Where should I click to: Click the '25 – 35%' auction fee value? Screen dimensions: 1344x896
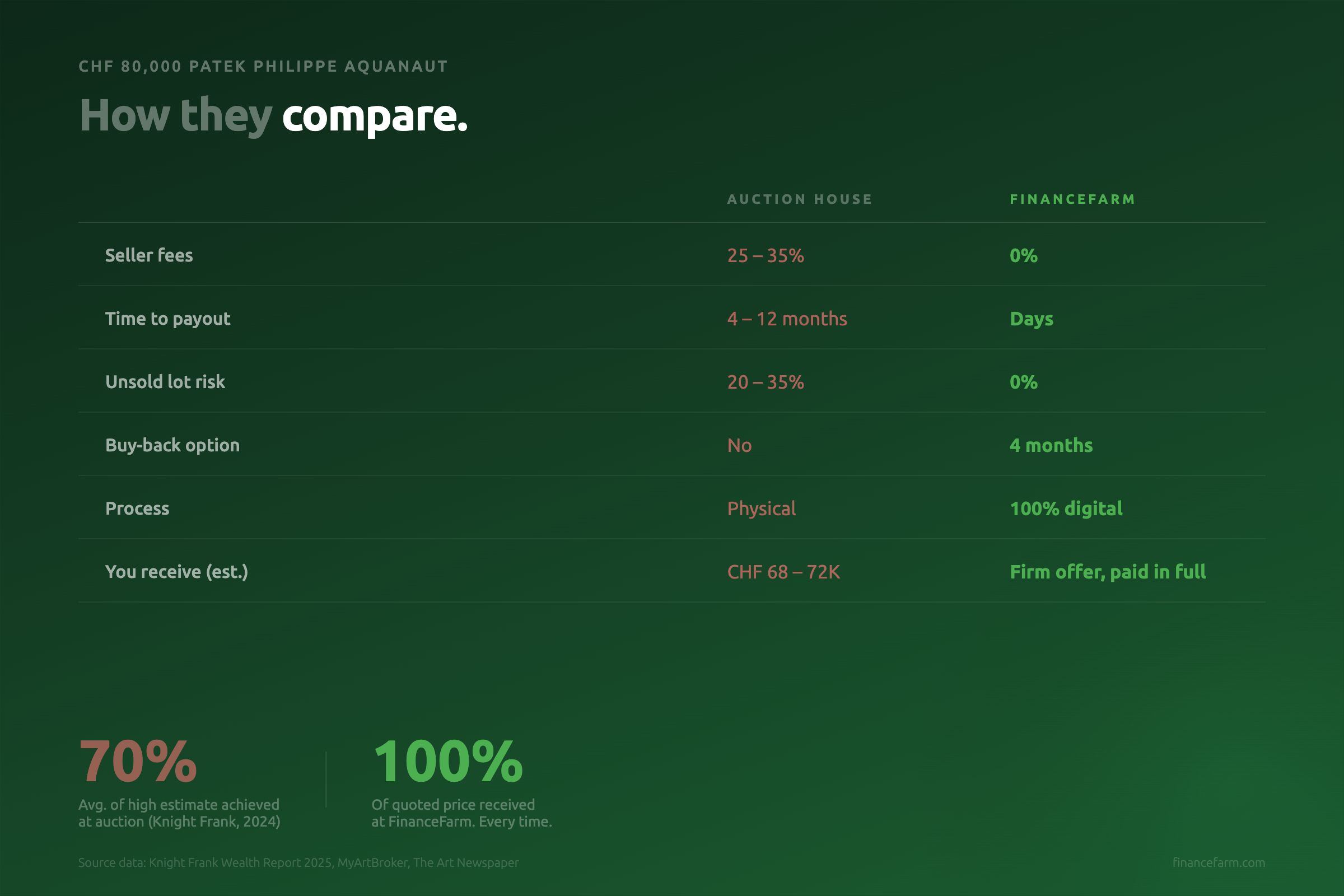[765, 255]
